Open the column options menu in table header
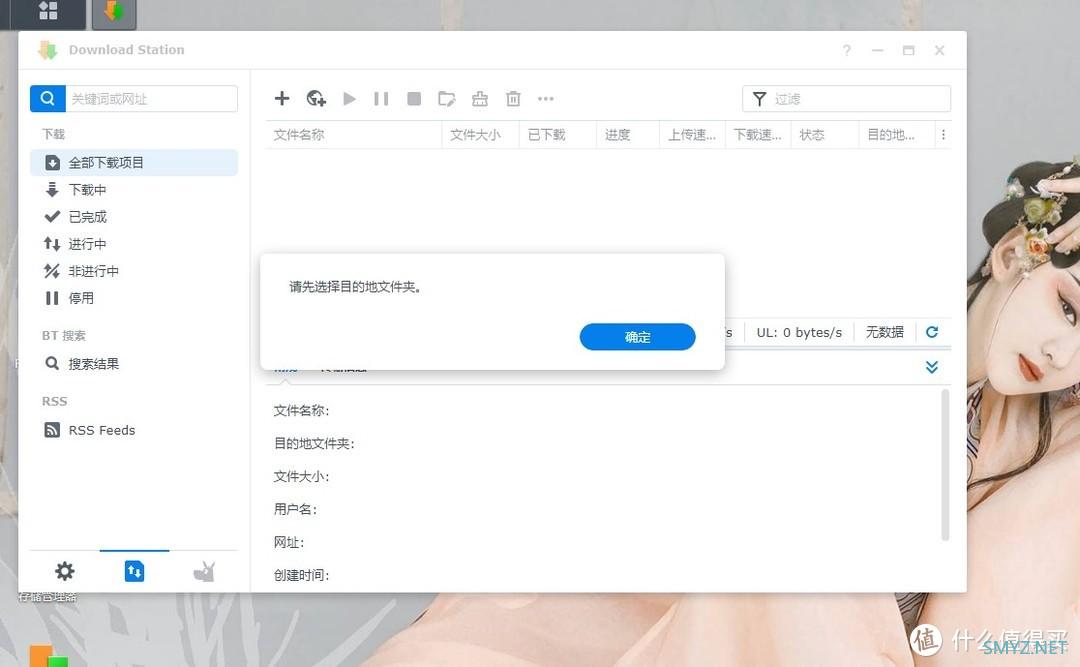The height and width of the screenshot is (667, 1080). click(943, 135)
